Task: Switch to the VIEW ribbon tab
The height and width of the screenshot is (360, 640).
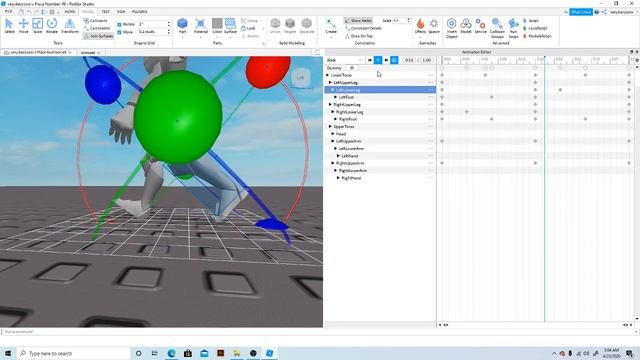Action: tap(121, 11)
